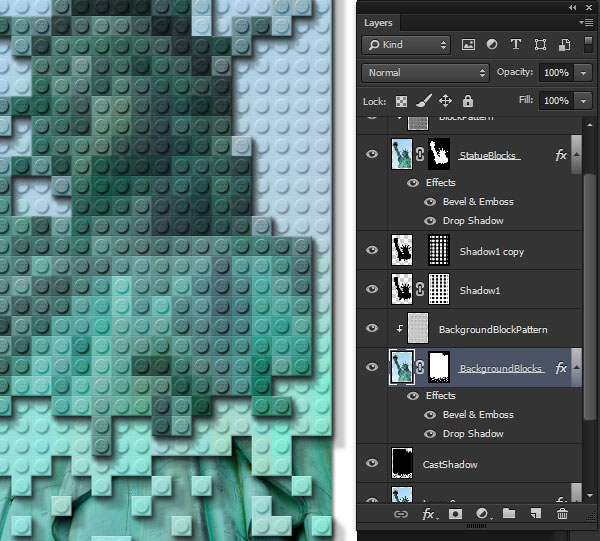Open Layers panel flyout menu
Image resolution: width=600 pixels, height=541 pixels.
[x=587, y=23]
